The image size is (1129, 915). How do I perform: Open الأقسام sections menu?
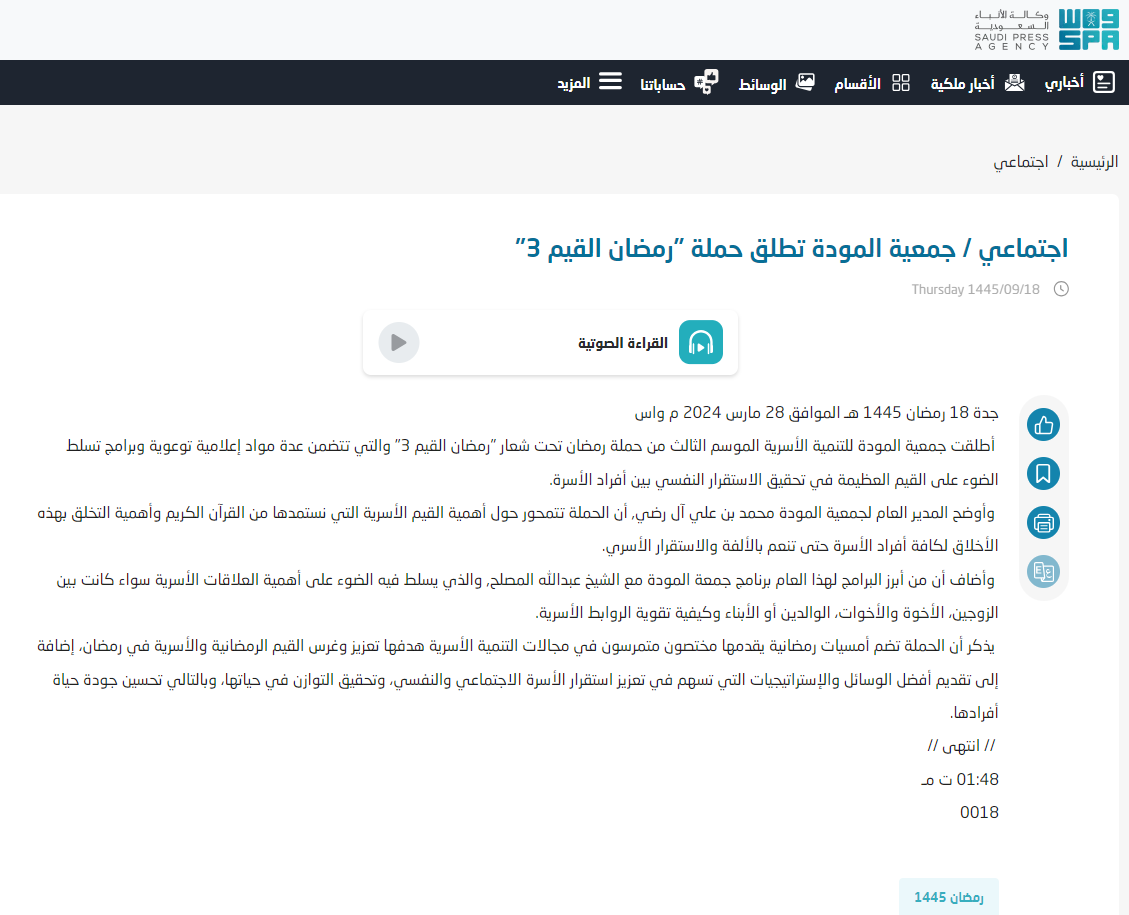(857, 84)
